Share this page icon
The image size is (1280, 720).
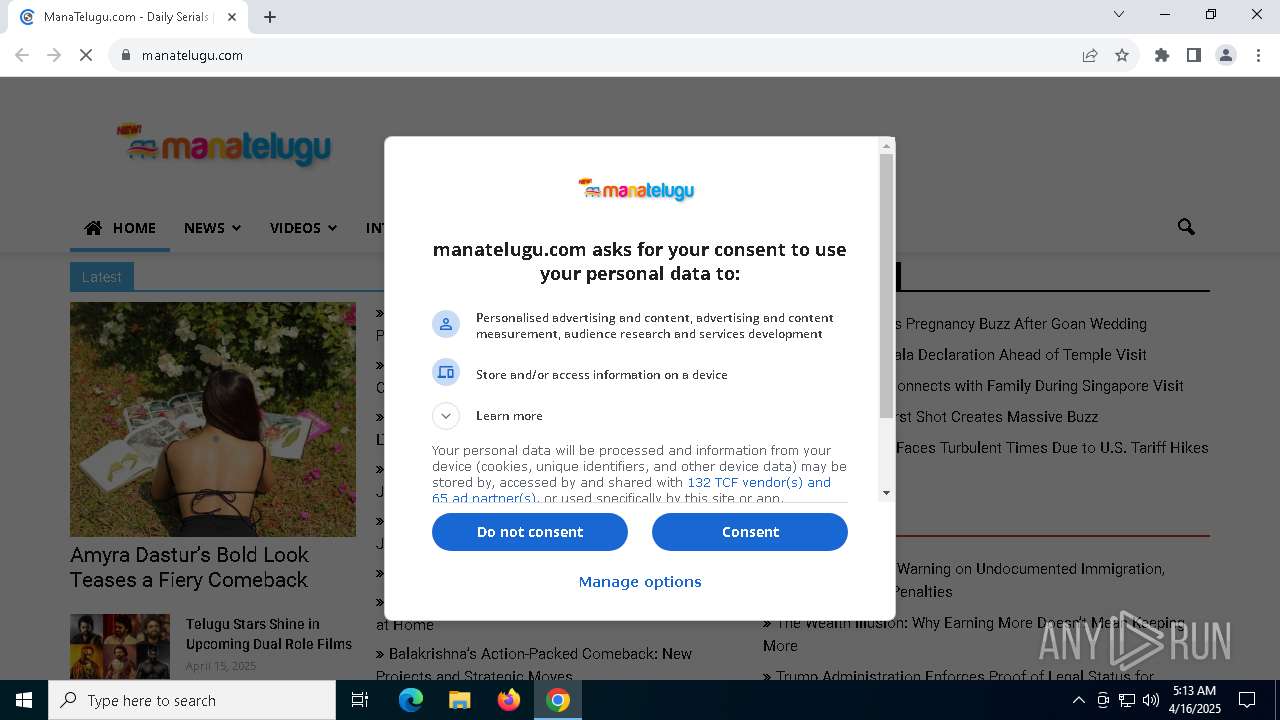pos(1090,55)
